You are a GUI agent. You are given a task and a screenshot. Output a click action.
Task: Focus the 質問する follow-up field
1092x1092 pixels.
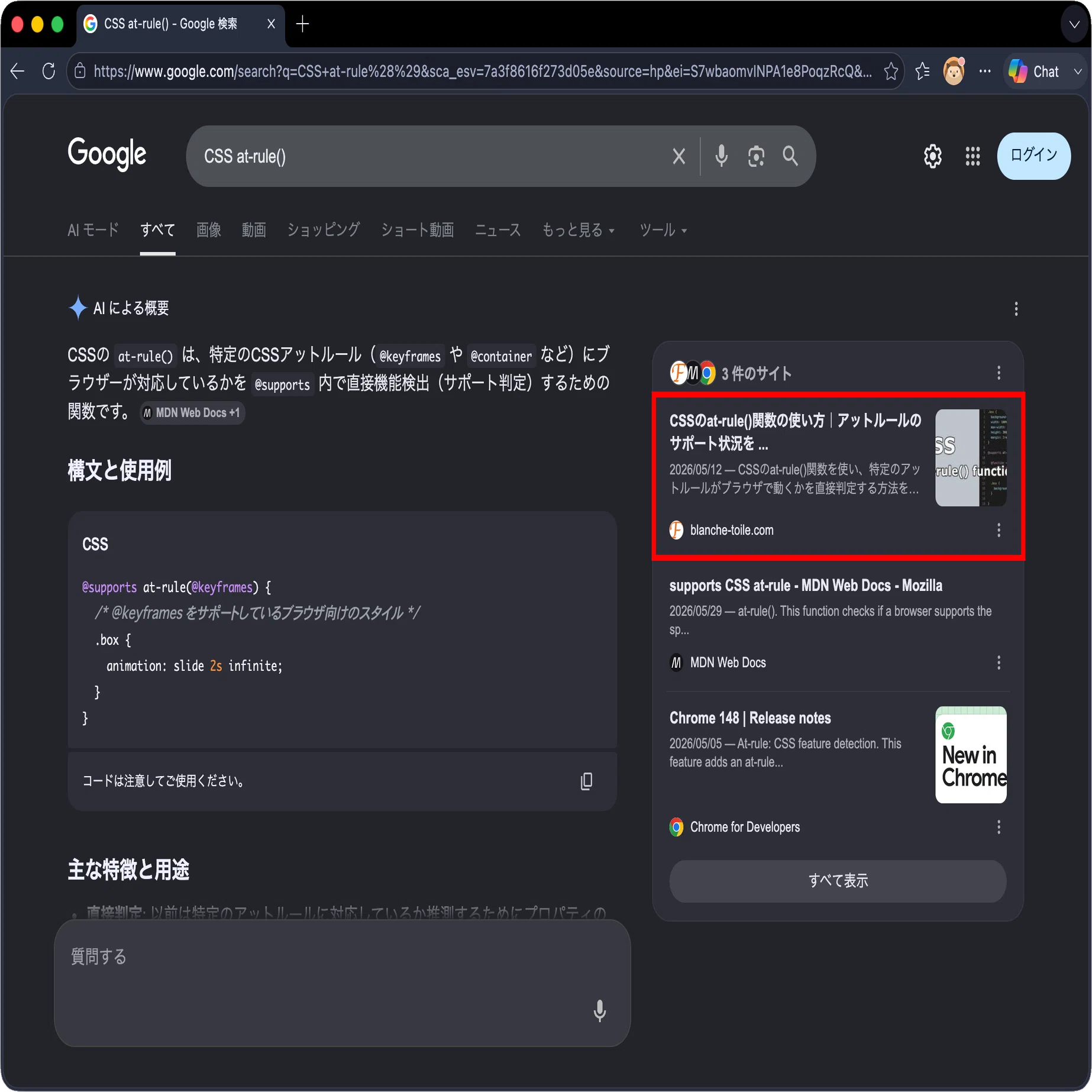(342, 983)
